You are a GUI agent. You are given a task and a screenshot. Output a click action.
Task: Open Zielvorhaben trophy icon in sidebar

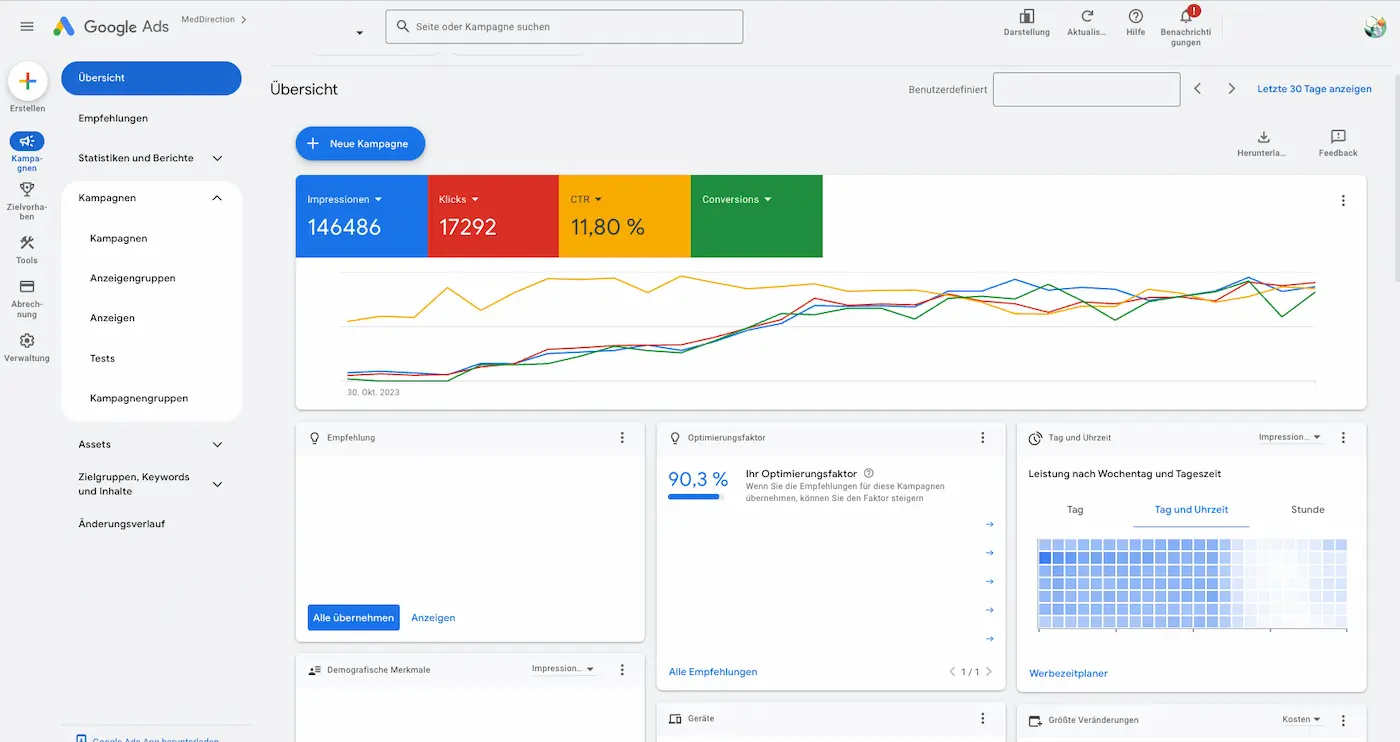(x=27, y=189)
